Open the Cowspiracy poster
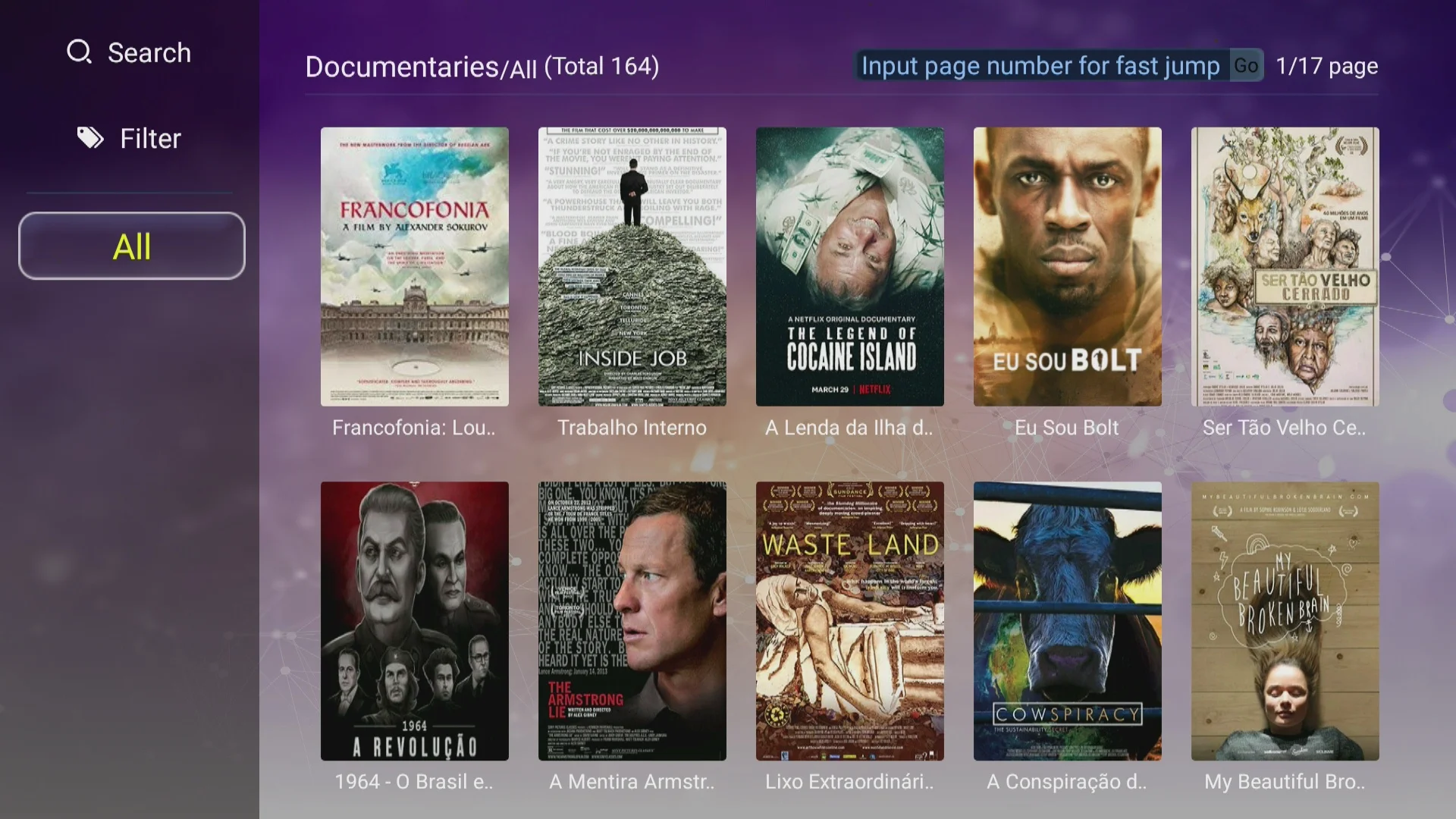The height and width of the screenshot is (819, 1456). [x=1068, y=621]
